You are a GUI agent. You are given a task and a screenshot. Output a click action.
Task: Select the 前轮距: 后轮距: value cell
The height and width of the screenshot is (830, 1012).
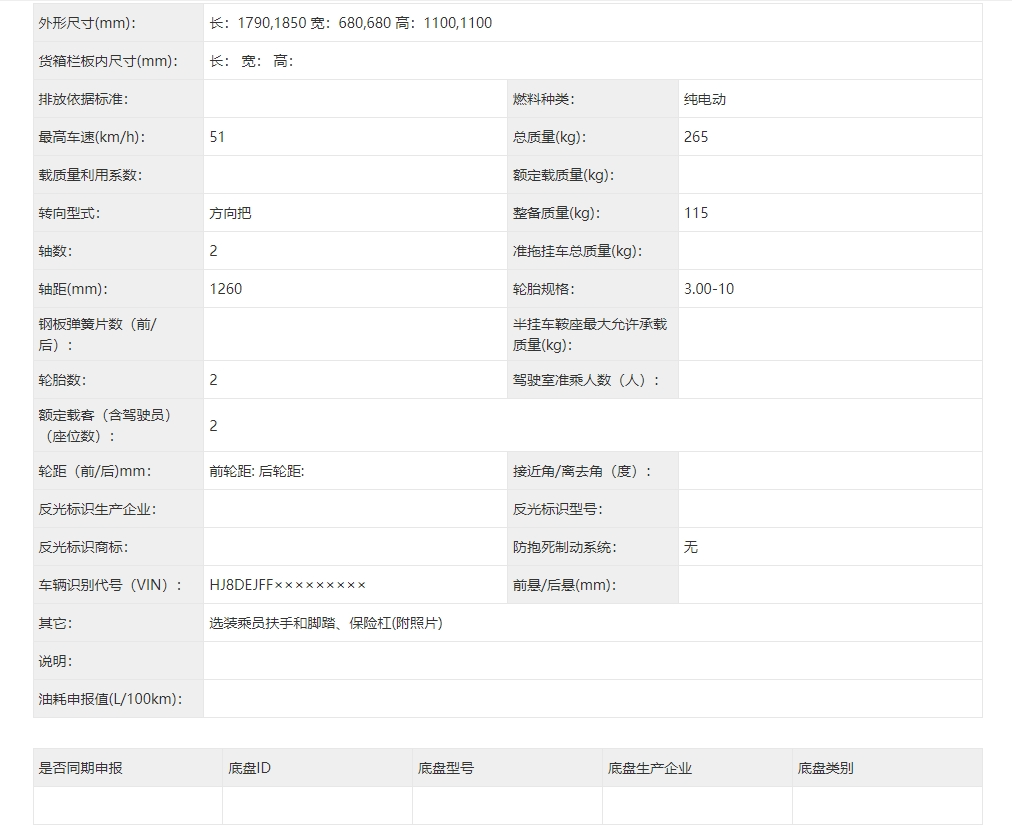tap(257, 471)
